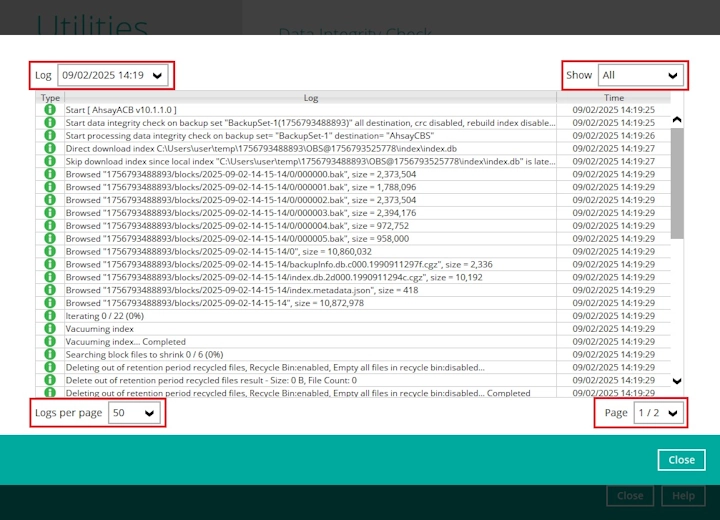Click info icon for 000000.bak browsed entry
Screen dimensions: 720x520
(50, 174)
